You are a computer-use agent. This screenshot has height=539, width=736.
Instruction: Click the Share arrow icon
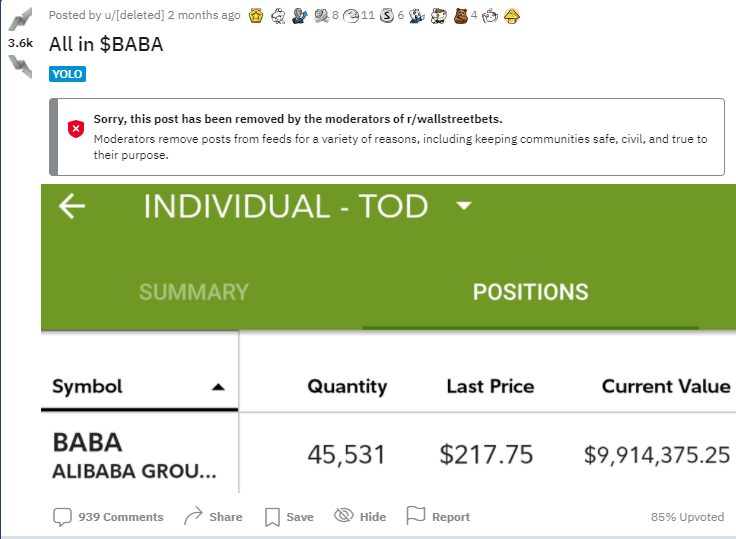pyautogui.click(x=194, y=516)
